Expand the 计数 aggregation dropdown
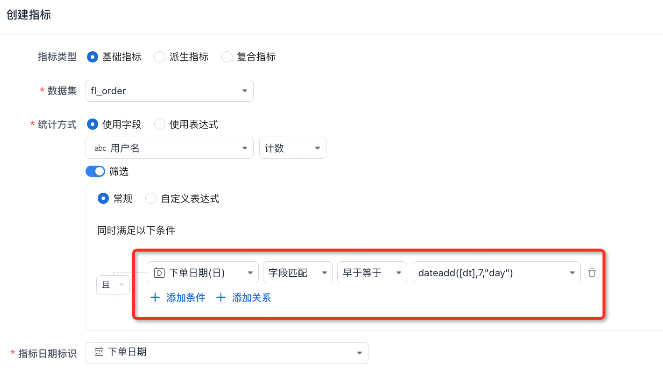663x379 pixels. (293, 148)
